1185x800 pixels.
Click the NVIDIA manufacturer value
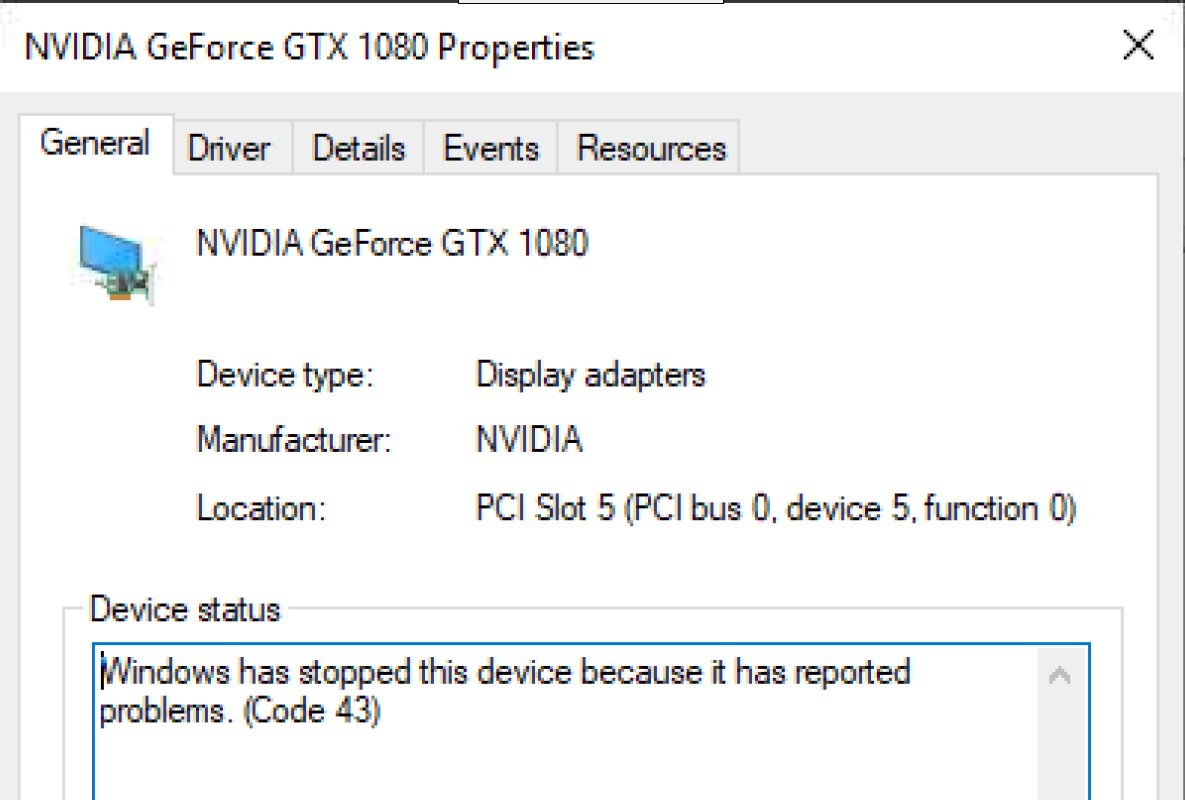pyautogui.click(x=528, y=440)
